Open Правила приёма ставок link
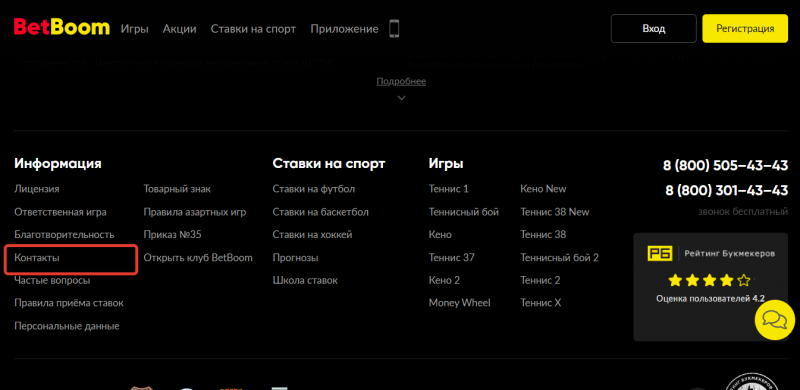Image resolution: width=800 pixels, height=390 pixels. tap(69, 303)
